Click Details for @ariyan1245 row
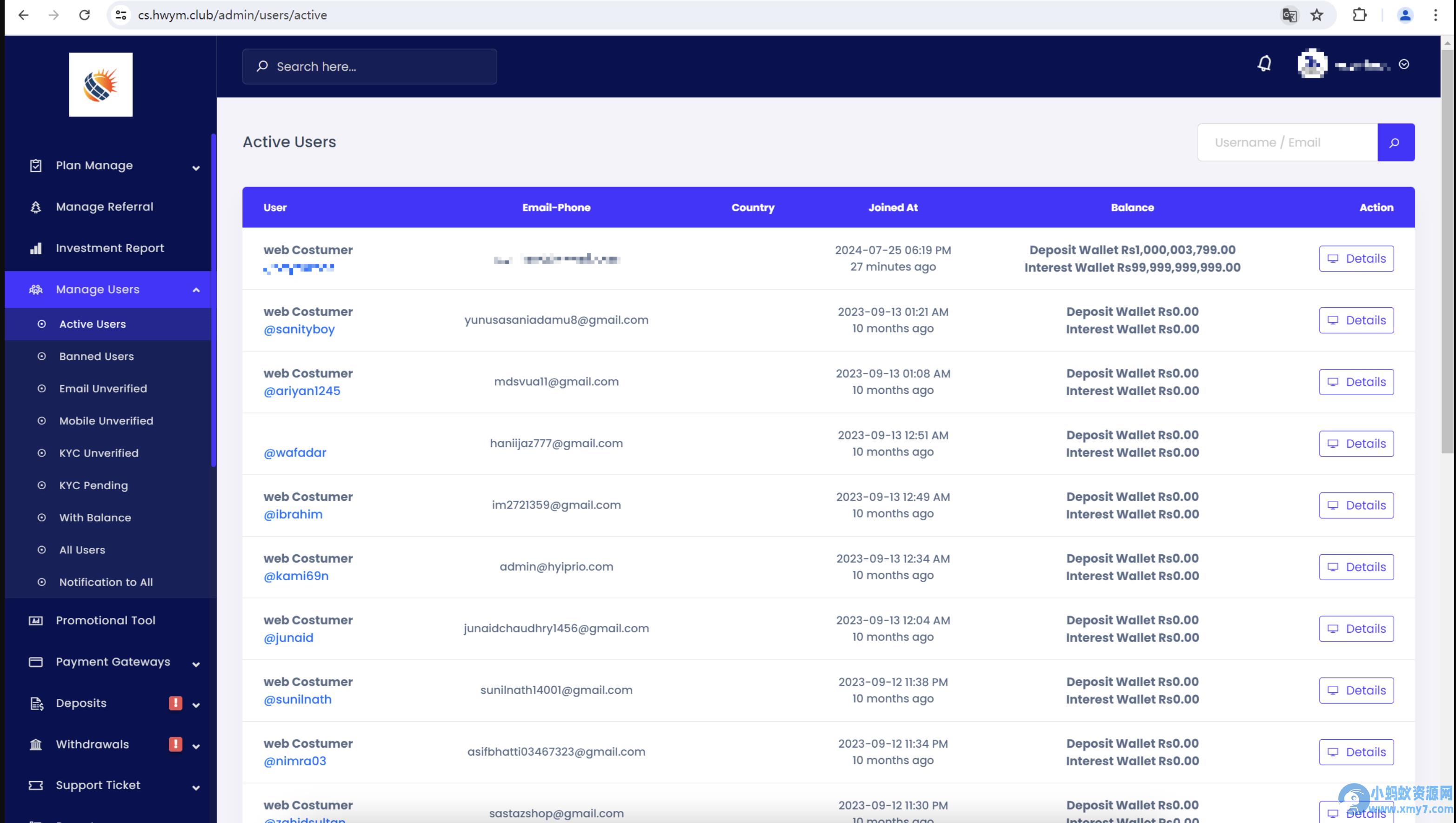 point(1356,382)
